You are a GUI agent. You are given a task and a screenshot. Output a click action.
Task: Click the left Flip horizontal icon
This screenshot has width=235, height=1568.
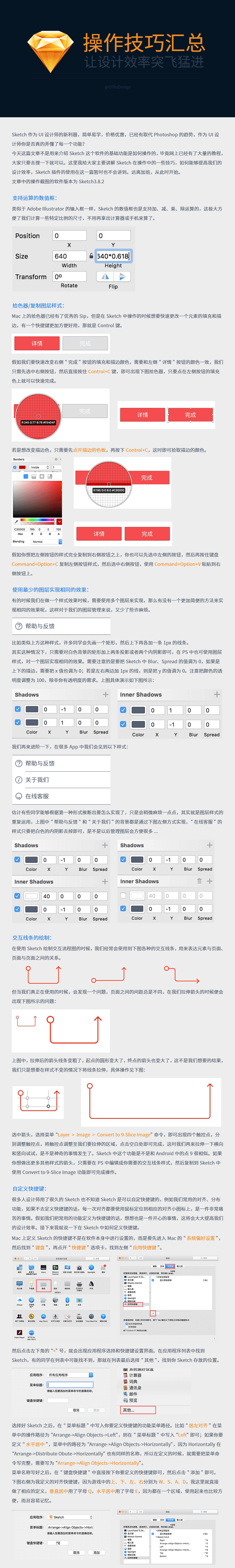(x=104, y=276)
